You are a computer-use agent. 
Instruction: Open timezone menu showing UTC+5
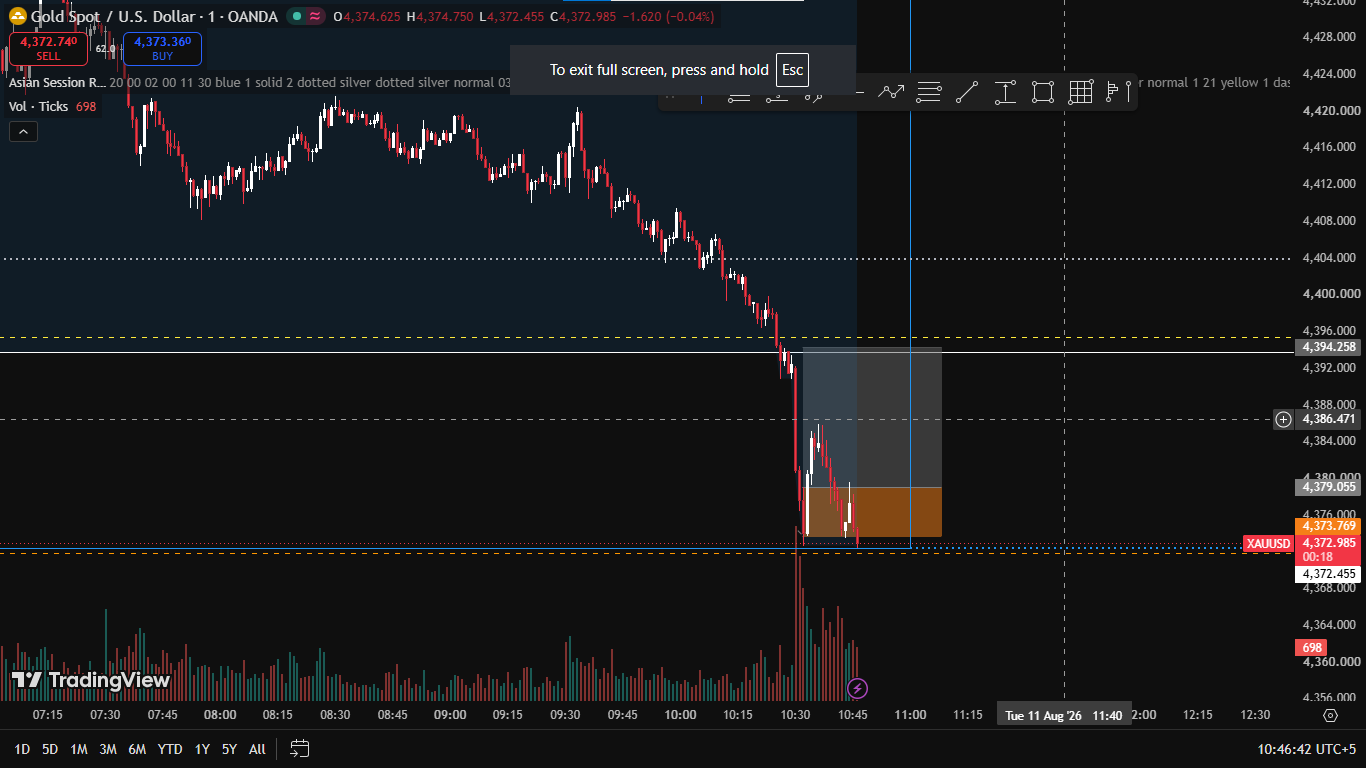point(1307,749)
